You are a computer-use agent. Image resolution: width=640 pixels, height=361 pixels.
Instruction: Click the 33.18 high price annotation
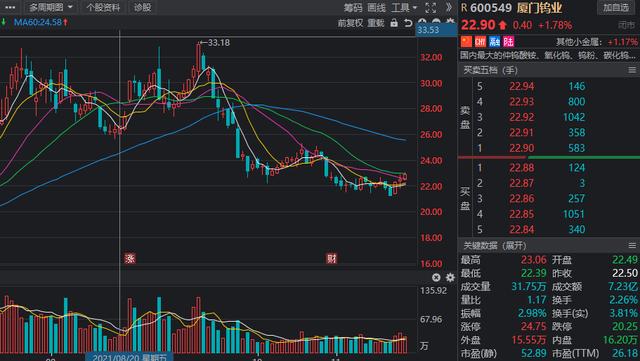tap(218, 42)
